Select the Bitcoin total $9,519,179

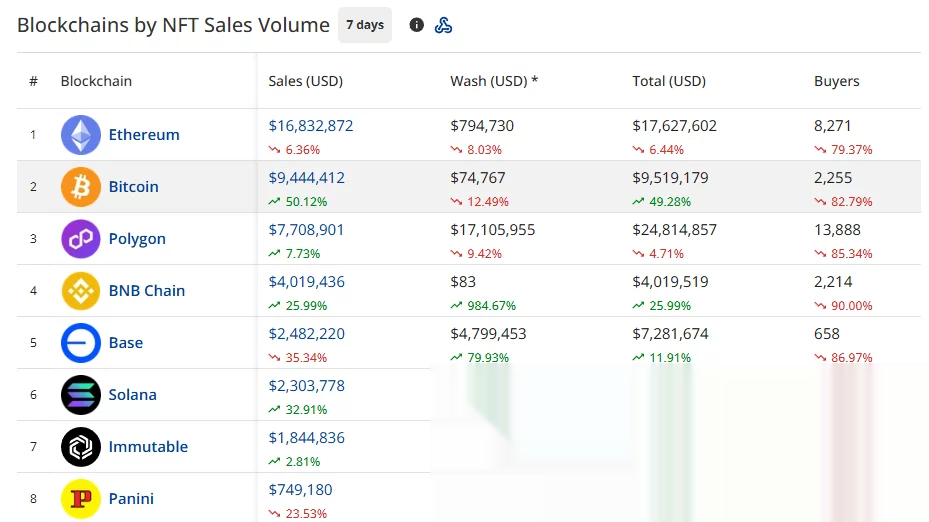click(670, 178)
